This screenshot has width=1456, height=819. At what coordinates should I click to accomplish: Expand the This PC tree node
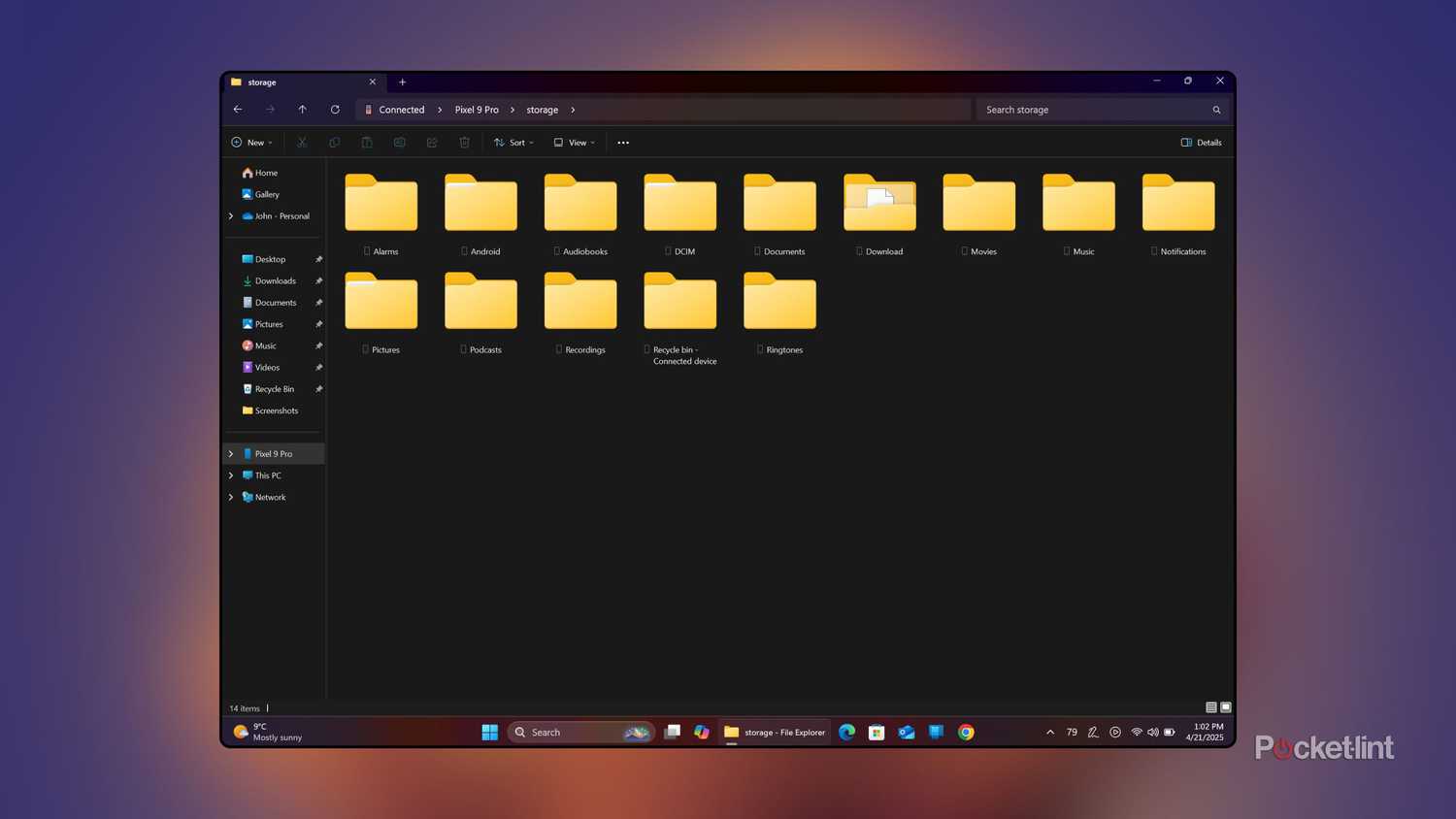231,475
